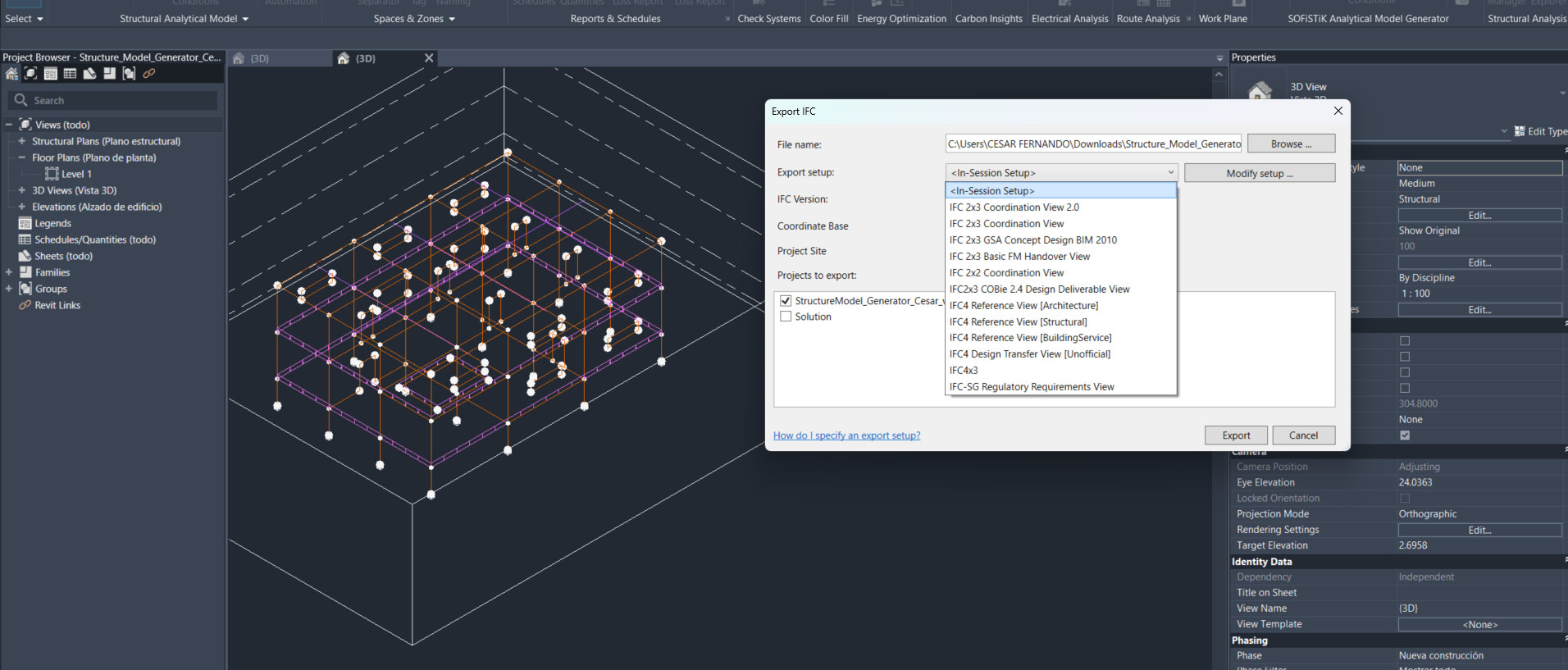Click the Energy Optimization ribbon tool
Screen dimensions: 1568x670
click(901, 18)
